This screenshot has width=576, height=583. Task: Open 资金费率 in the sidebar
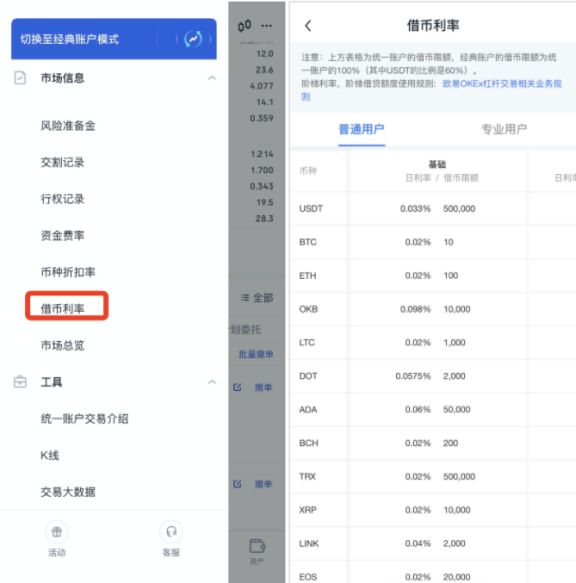tap(62, 235)
